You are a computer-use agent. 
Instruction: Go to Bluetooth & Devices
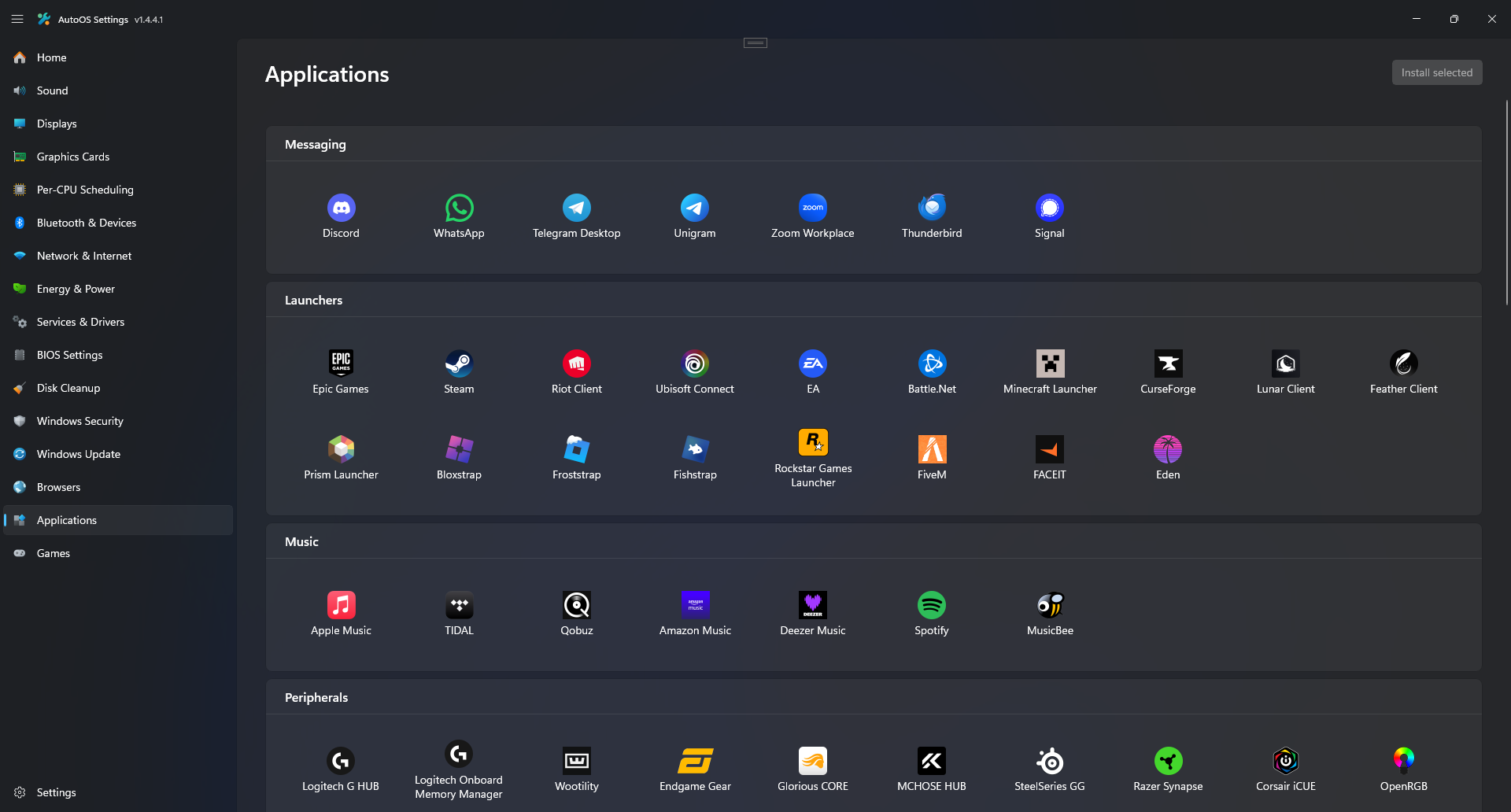[118, 223]
